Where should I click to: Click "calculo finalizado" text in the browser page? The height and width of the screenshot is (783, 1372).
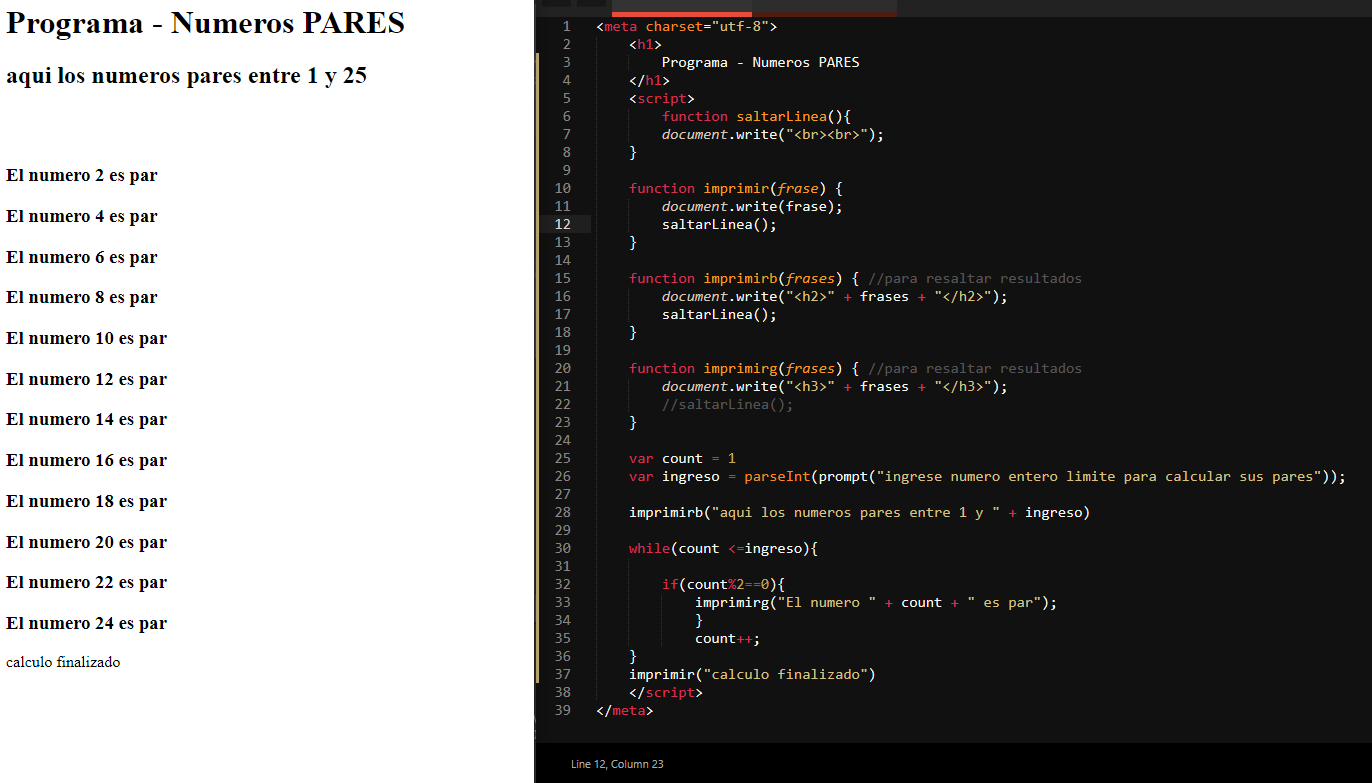click(x=63, y=662)
